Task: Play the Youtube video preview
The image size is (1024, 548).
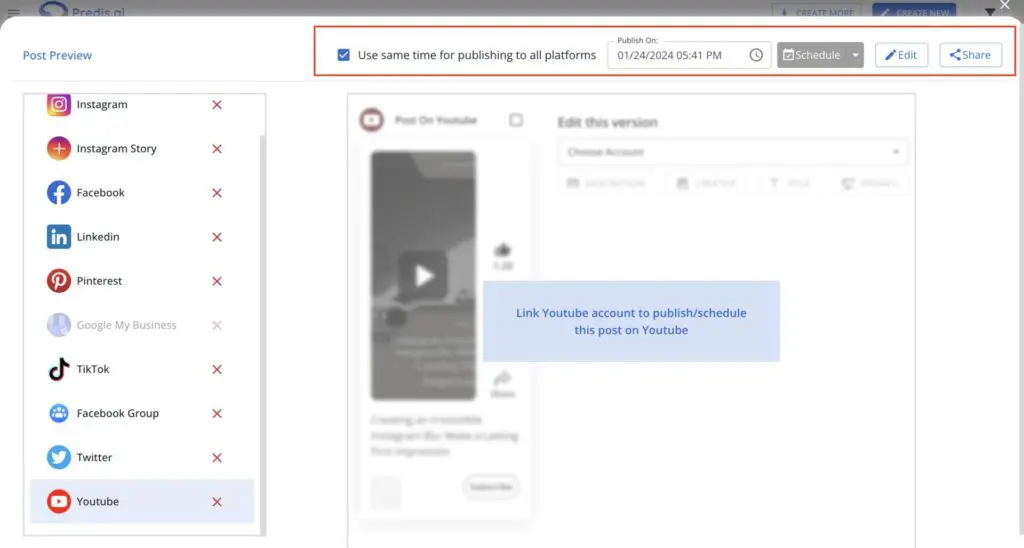Action: click(423, 275)
